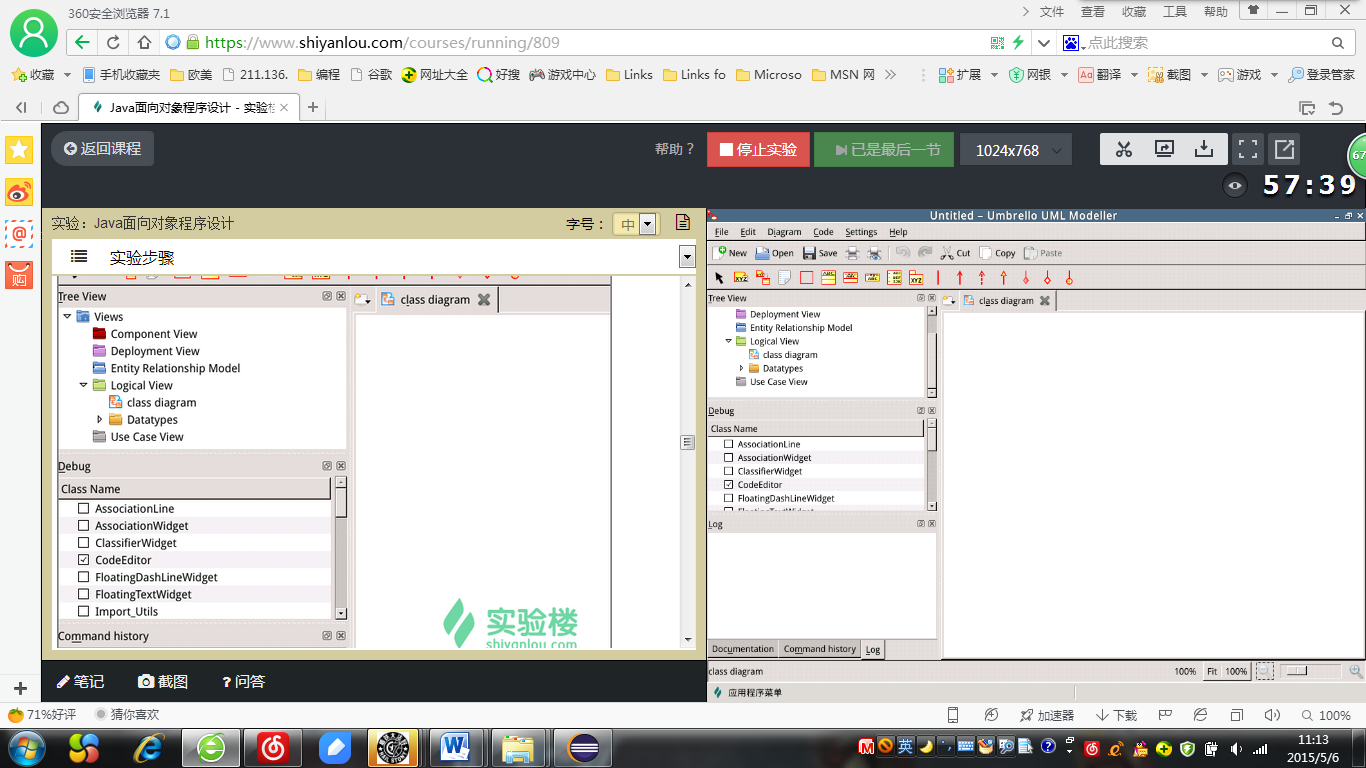Click the Fit zoom button in Umbrello
This screenshot has width=1366, height=768.
coord(1211,672)
